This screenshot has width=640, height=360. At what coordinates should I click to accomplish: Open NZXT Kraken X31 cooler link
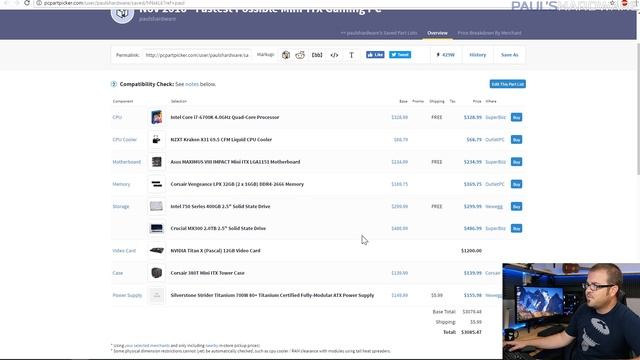[x=221, y=140]
